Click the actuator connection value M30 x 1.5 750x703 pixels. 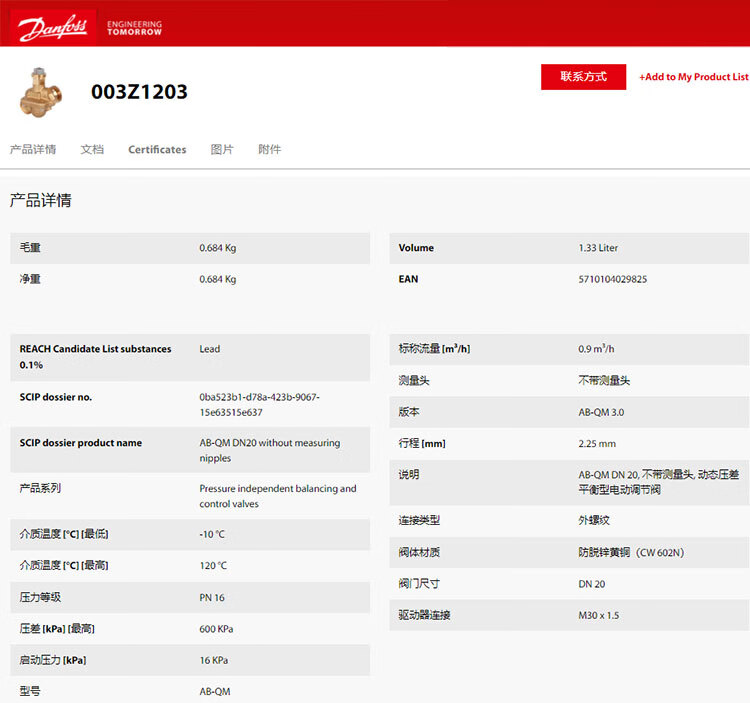click(x=598, y=615)
